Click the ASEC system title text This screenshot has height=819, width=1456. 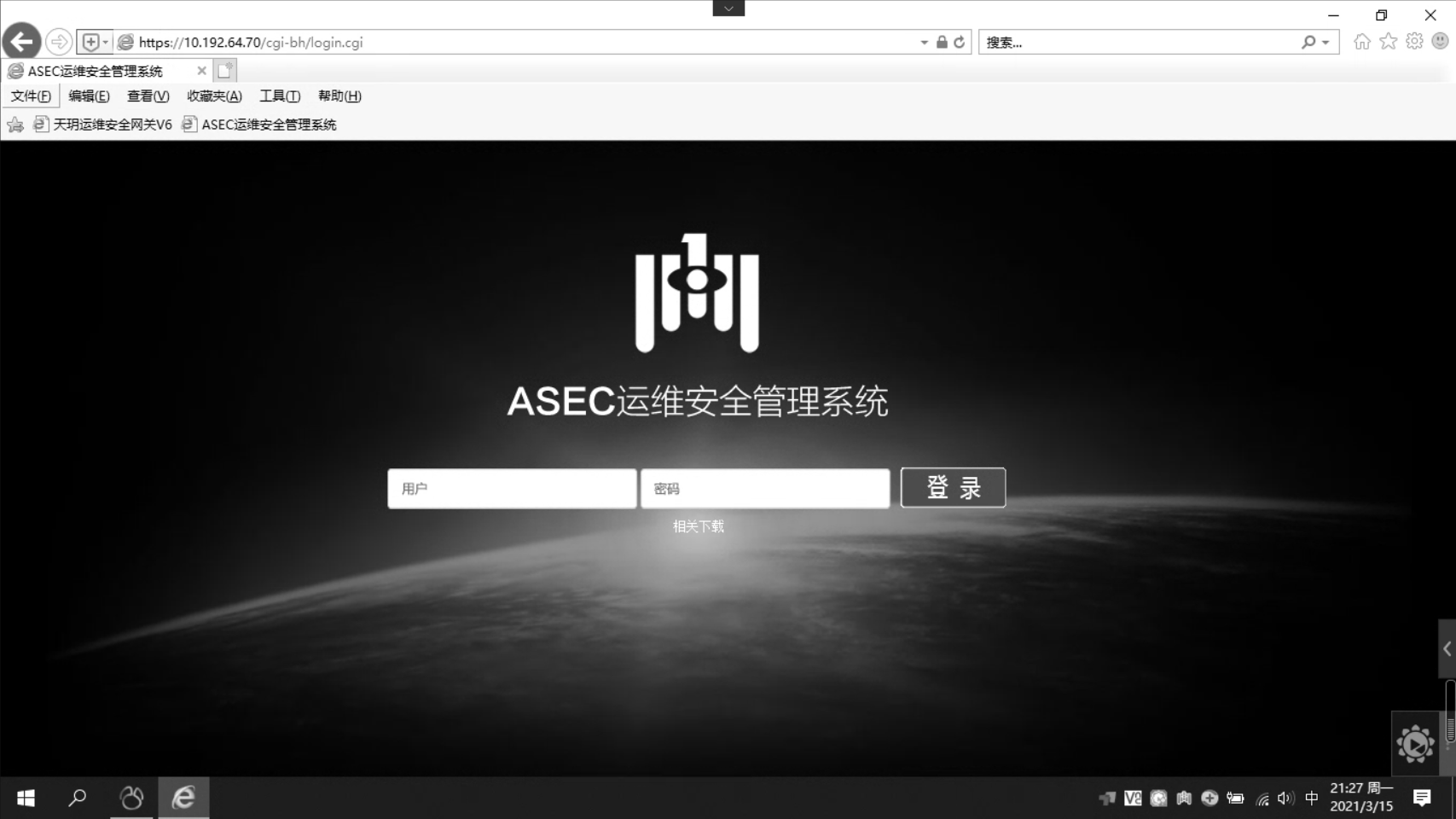point(698,401)
